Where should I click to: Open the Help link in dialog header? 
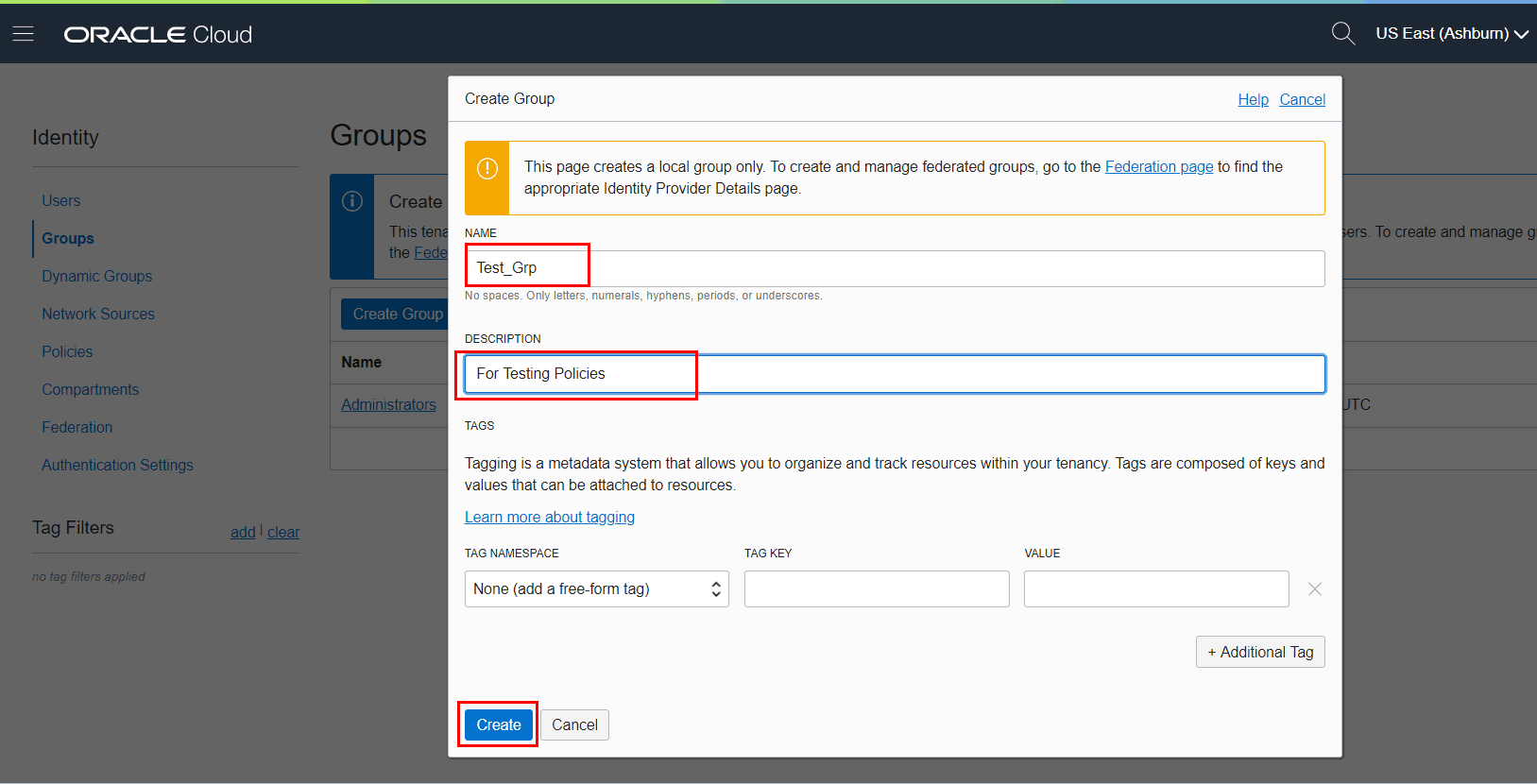tap(1253, 99)
